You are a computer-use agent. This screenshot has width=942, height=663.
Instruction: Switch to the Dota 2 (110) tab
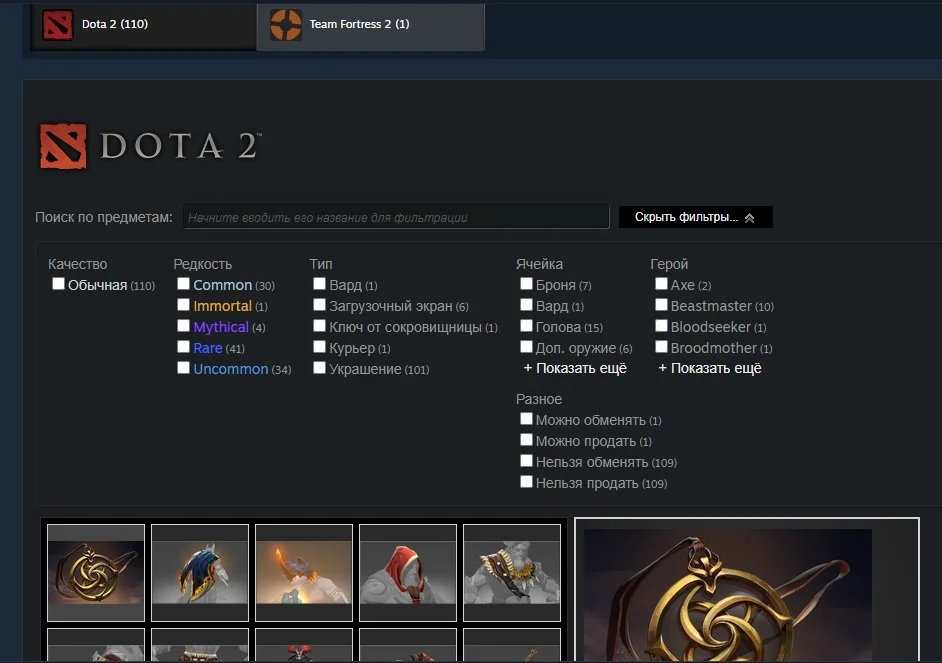pos(144,26)
